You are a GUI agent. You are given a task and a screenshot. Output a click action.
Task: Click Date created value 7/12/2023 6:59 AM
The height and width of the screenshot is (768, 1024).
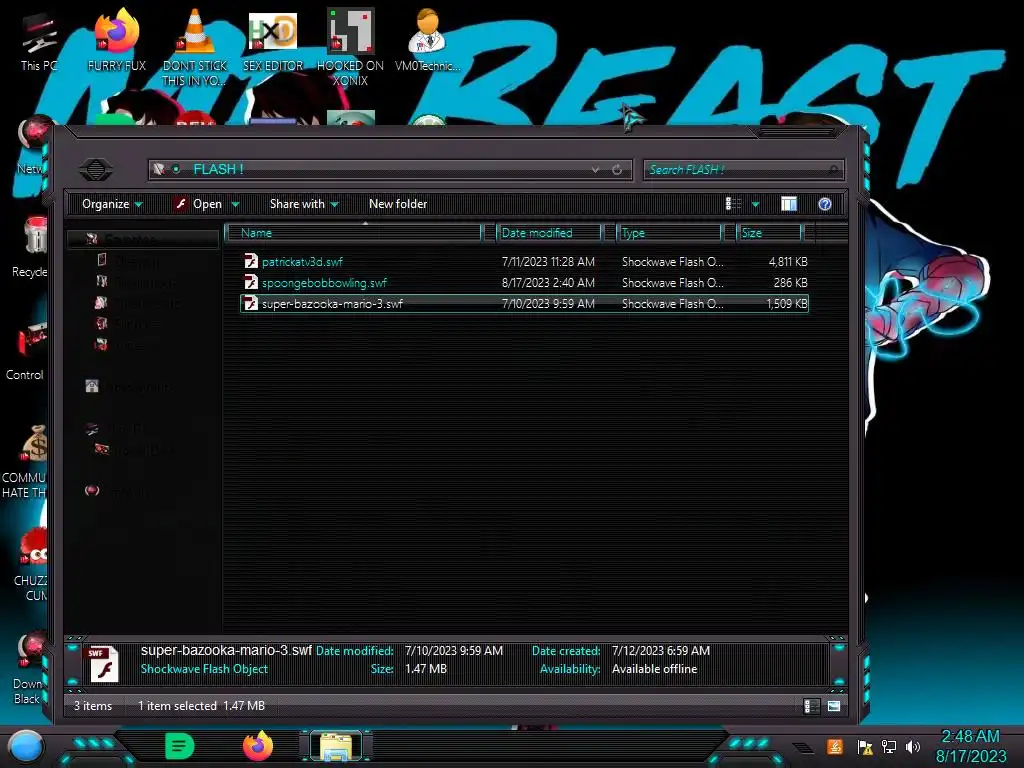coord(661,650)
